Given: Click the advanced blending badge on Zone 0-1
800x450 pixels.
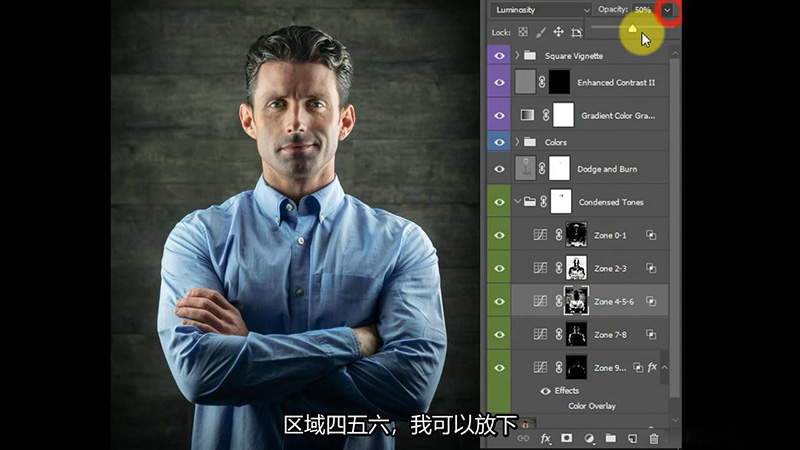Looking at the screenshot, I should pyautogui.click(x=651, y=235).
